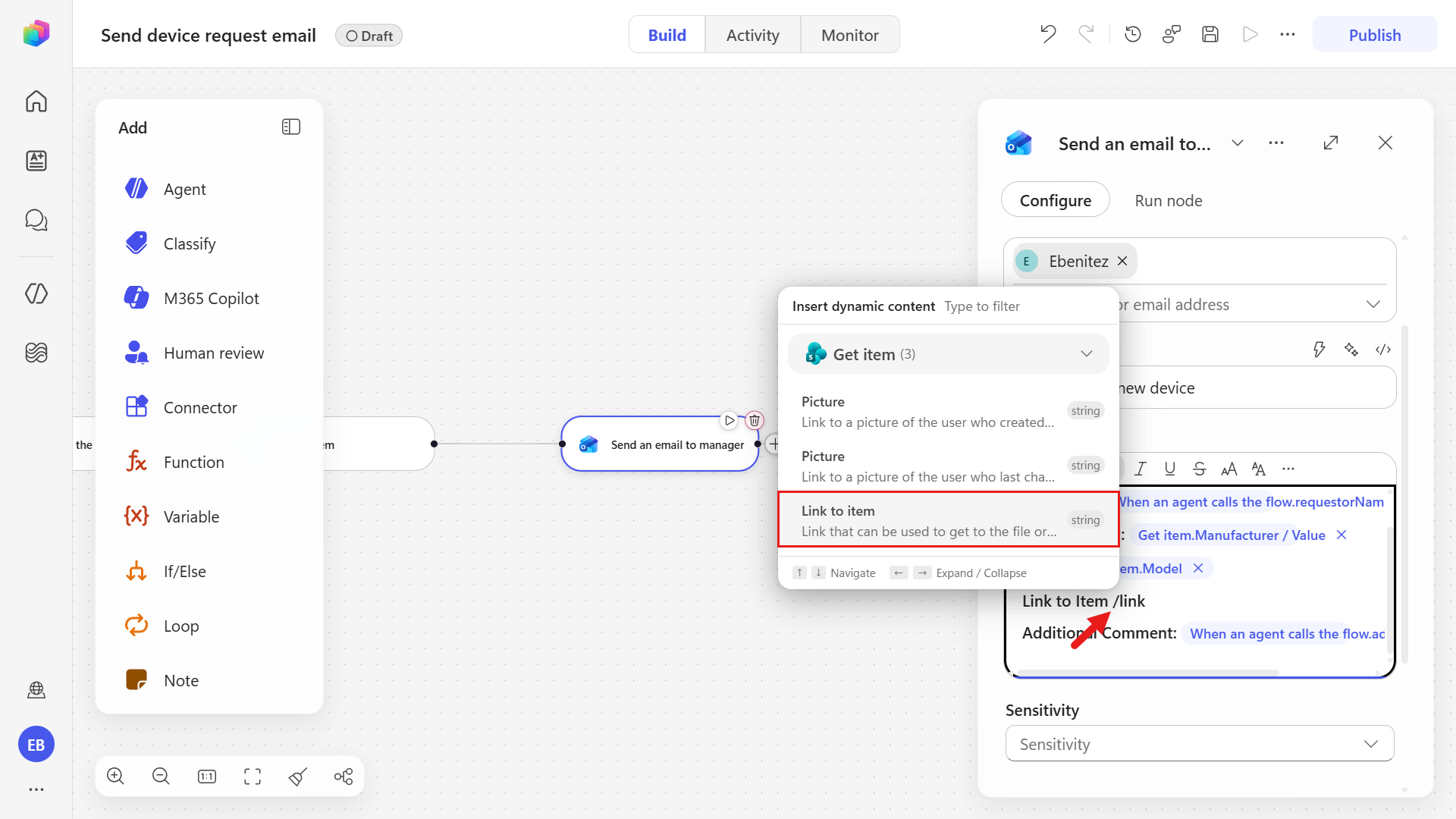Open the recipient email address dropdown
The height and width of the screenshot is (819, 1456).
click(1373, 304)
